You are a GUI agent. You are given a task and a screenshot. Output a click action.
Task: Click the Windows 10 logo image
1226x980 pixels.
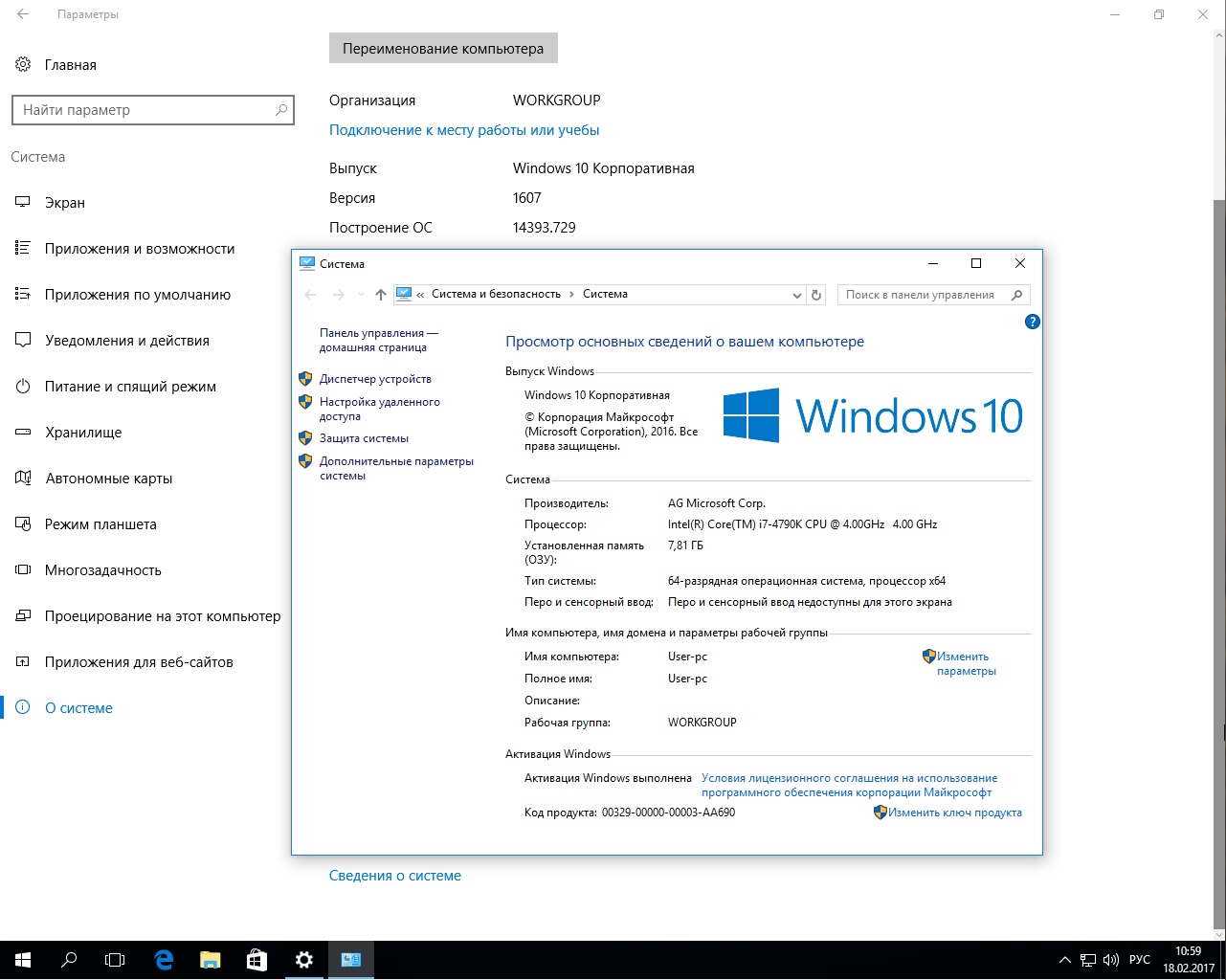coord(873,416)
